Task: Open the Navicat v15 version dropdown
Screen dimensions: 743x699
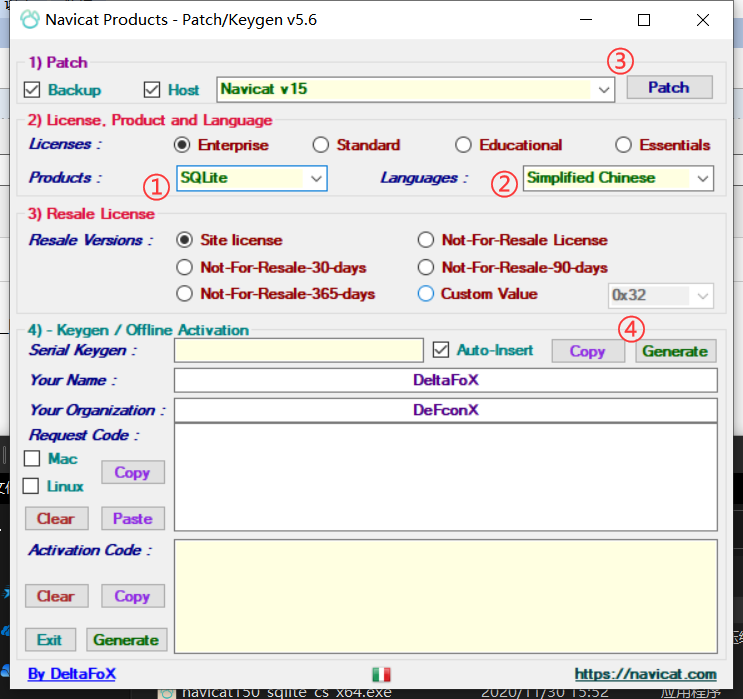Action: pos(416,89)
